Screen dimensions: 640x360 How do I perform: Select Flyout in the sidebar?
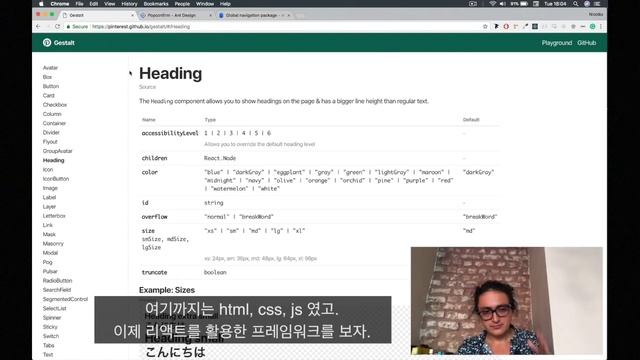coord(50,142)
